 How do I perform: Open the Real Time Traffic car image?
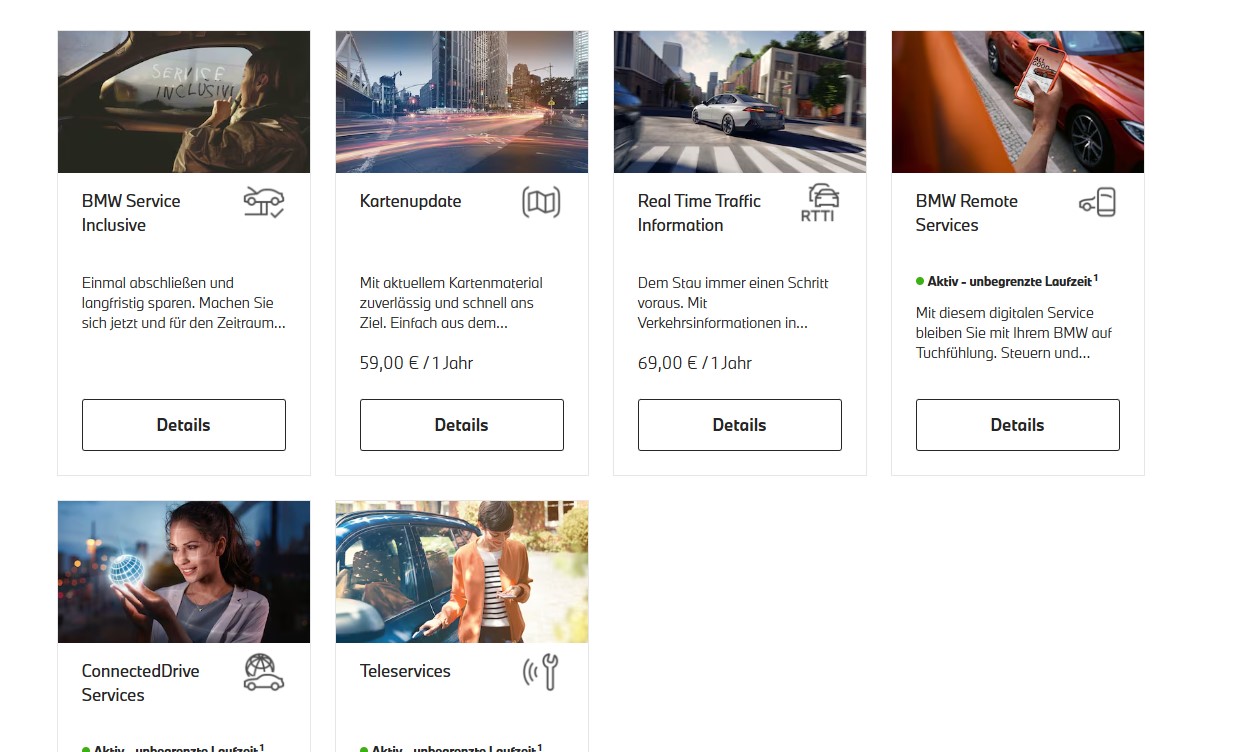pyautogui.click(x=739, y=102)
